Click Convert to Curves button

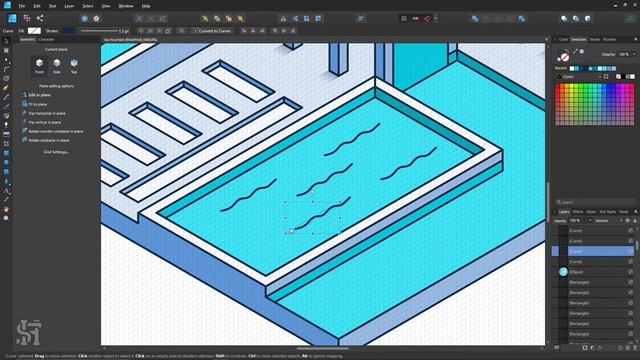click(212, 31)
